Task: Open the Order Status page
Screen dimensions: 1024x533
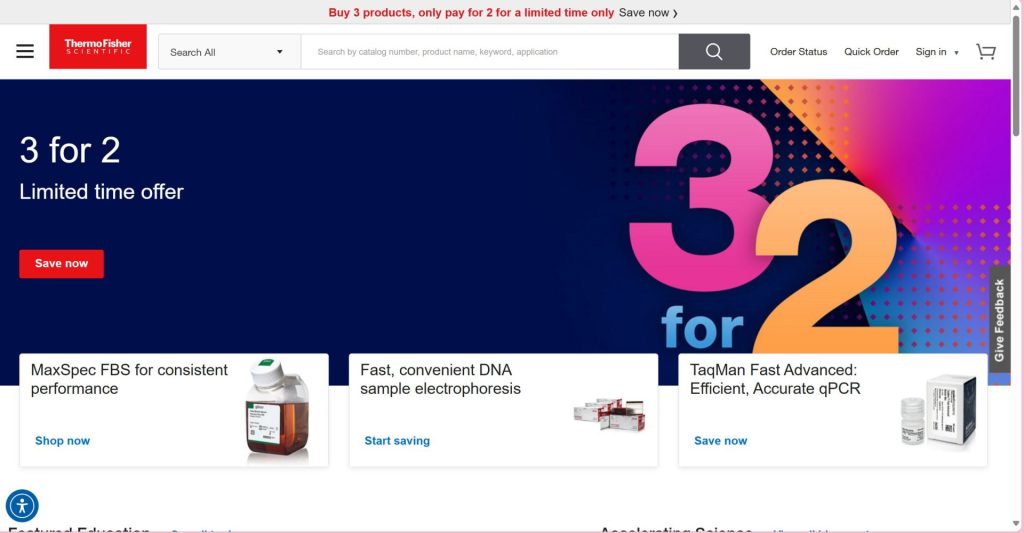Action: [x=798, y=52]
